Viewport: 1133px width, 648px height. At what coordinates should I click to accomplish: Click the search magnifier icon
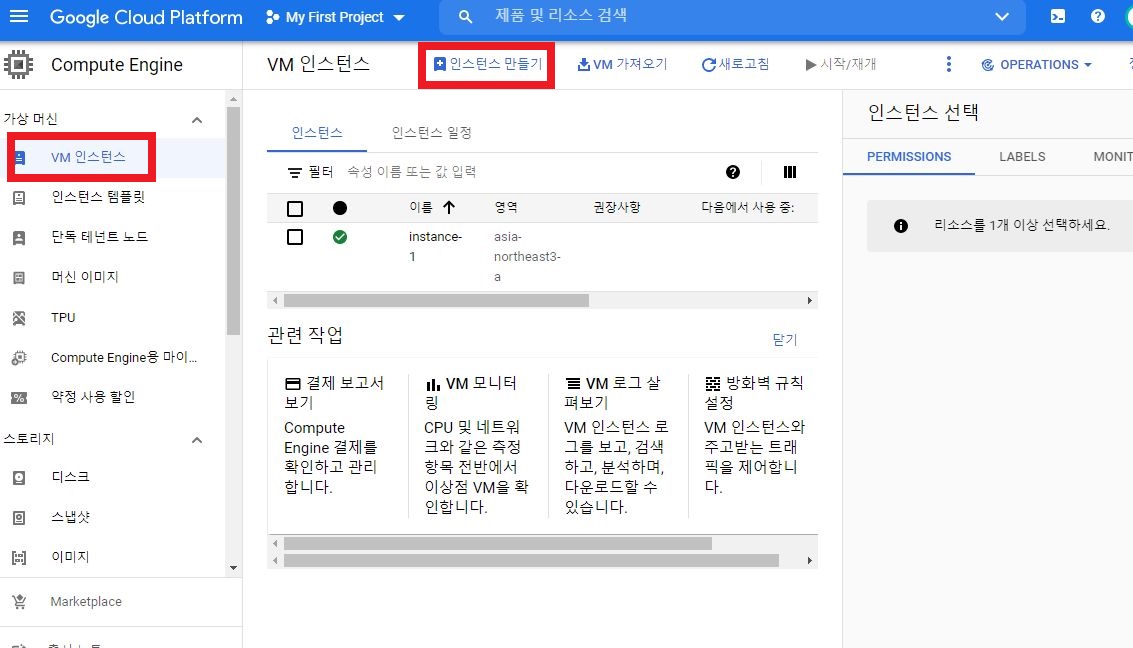pos(465,17)
